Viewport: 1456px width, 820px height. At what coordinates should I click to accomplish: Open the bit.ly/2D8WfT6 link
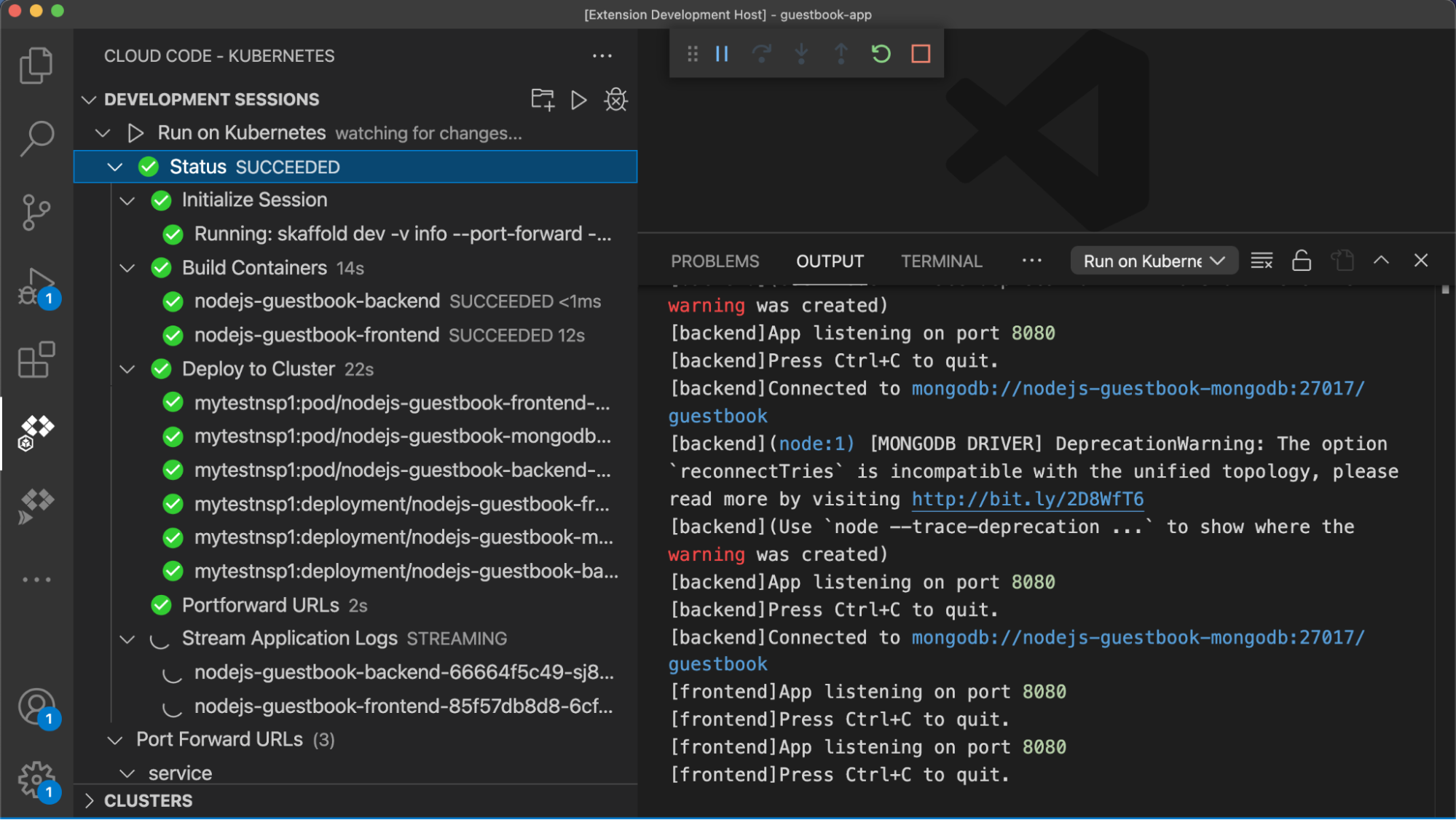point(1028,499)
